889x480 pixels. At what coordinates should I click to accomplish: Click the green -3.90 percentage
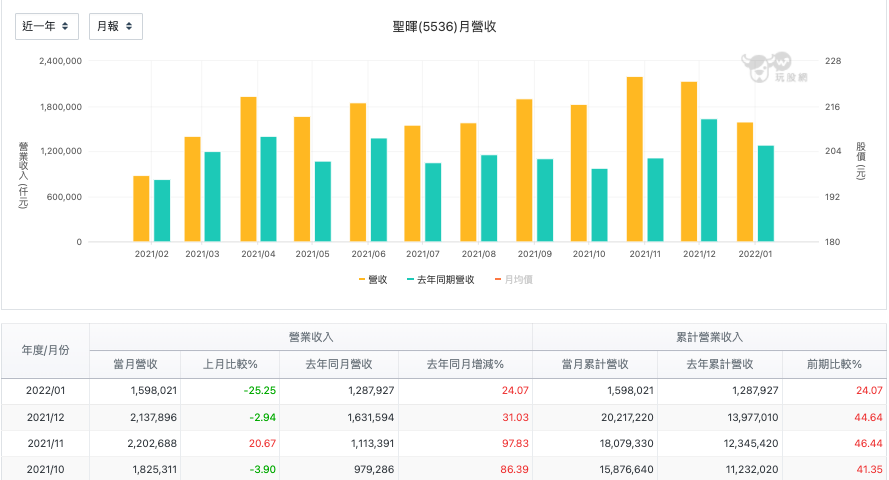point(263,469)
